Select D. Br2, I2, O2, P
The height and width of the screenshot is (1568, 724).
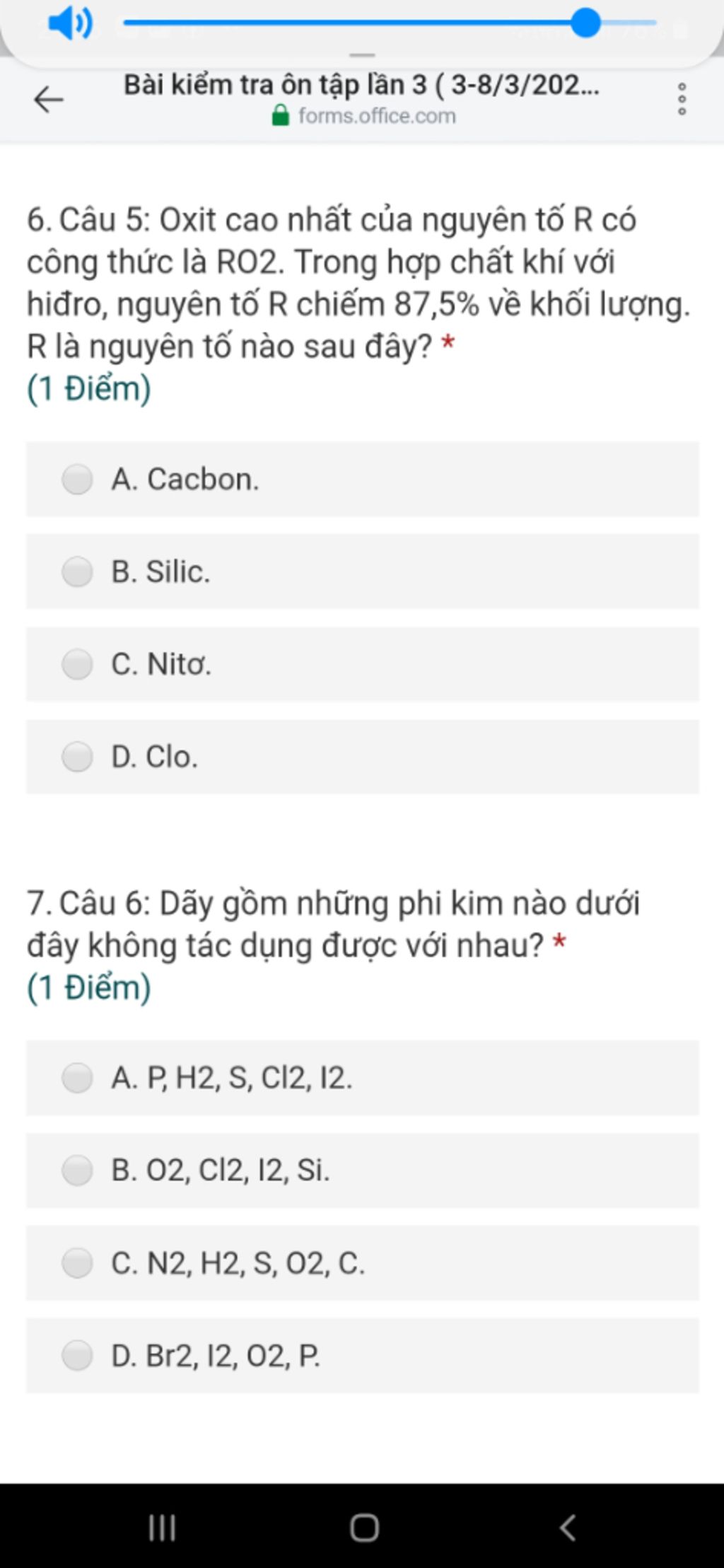click(363, 1356)
